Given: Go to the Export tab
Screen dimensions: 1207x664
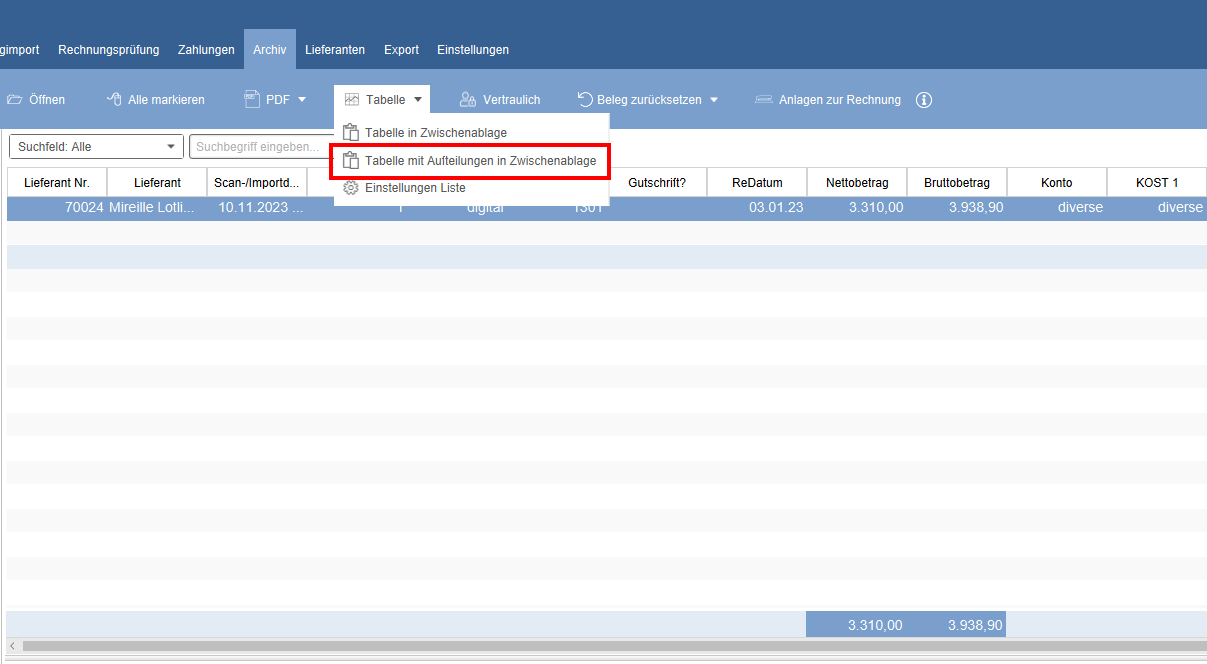Looking at the screenshot, I should pos(401,49).
